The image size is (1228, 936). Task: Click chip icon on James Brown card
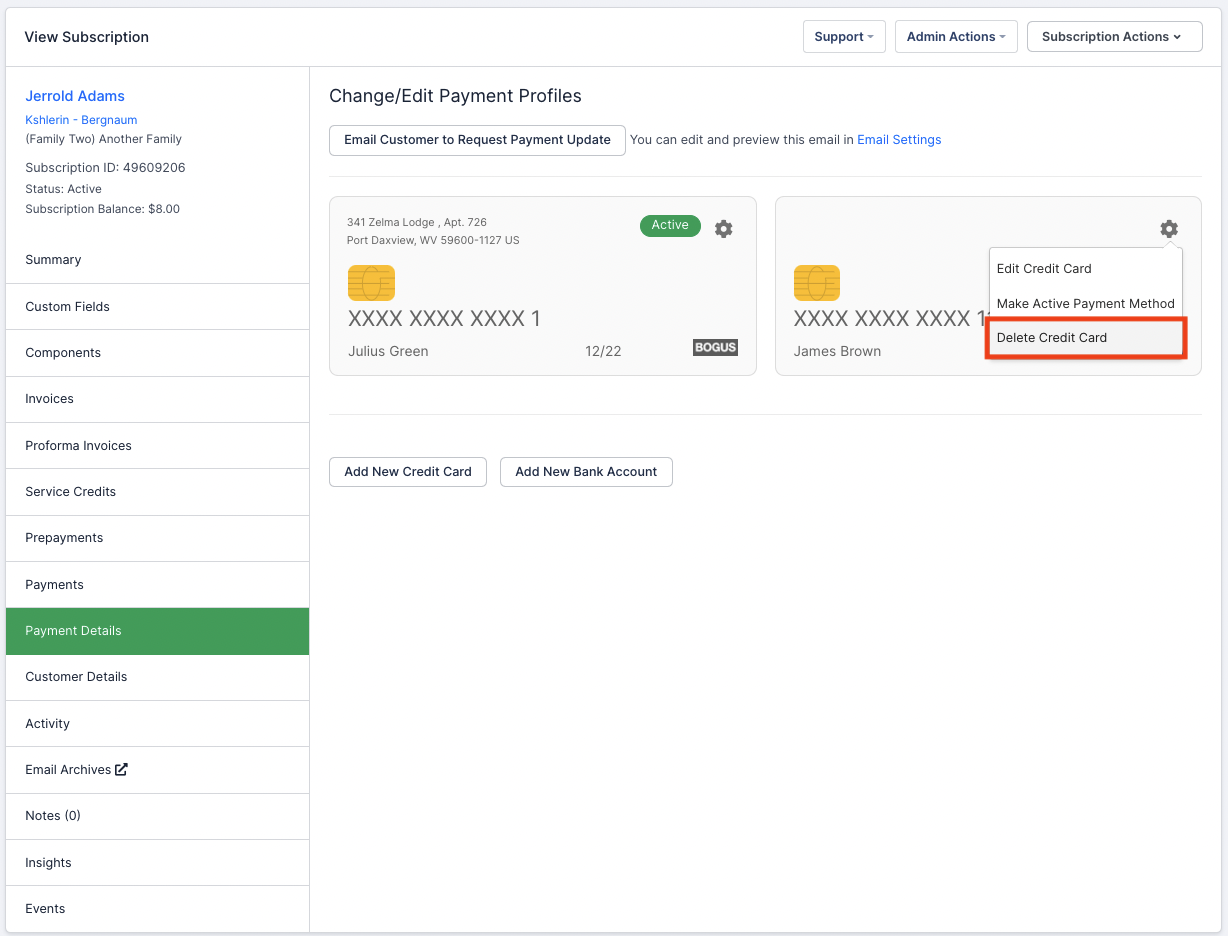click(816, 283)
